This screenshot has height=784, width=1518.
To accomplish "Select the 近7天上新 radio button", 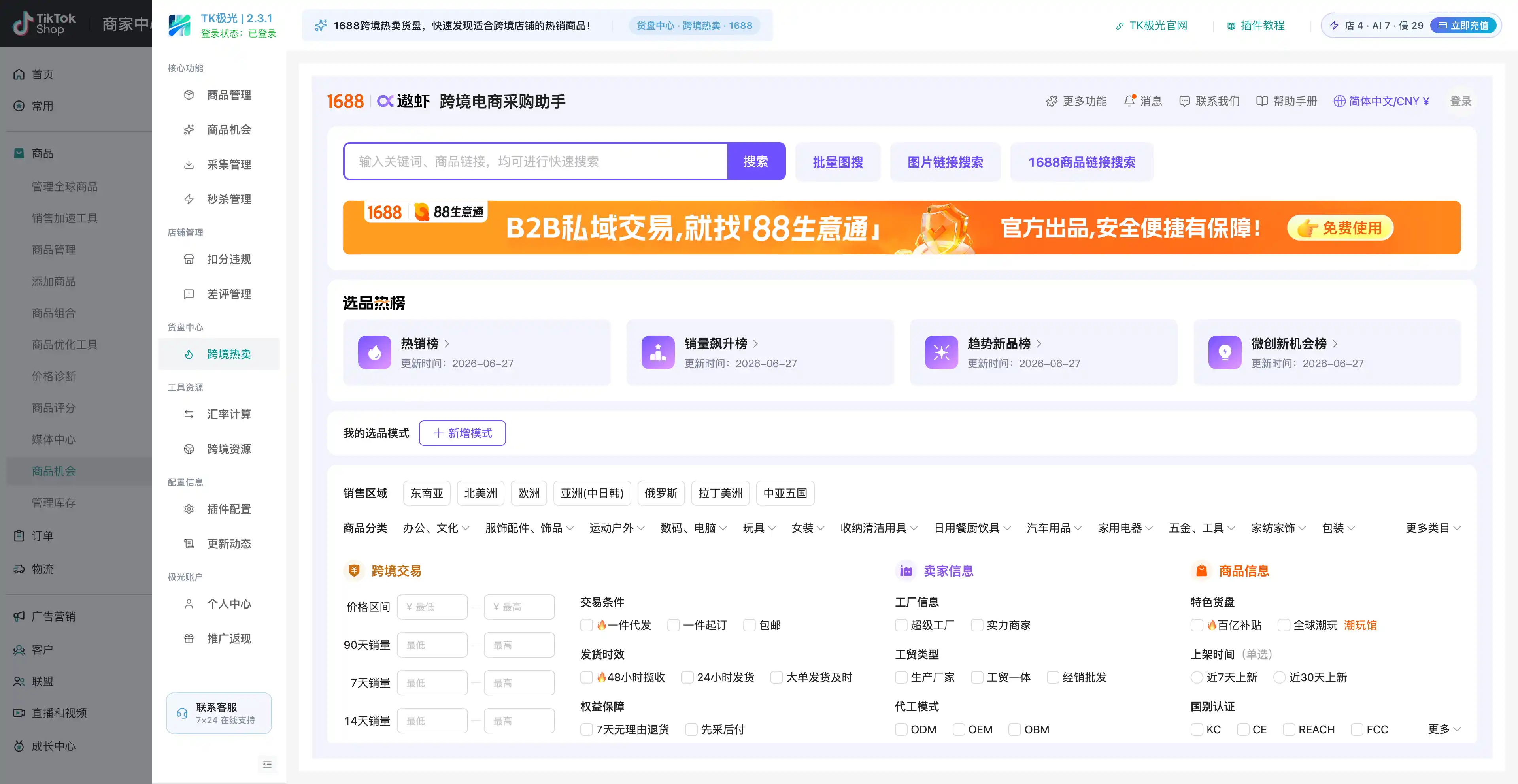I will [1197, 677].
